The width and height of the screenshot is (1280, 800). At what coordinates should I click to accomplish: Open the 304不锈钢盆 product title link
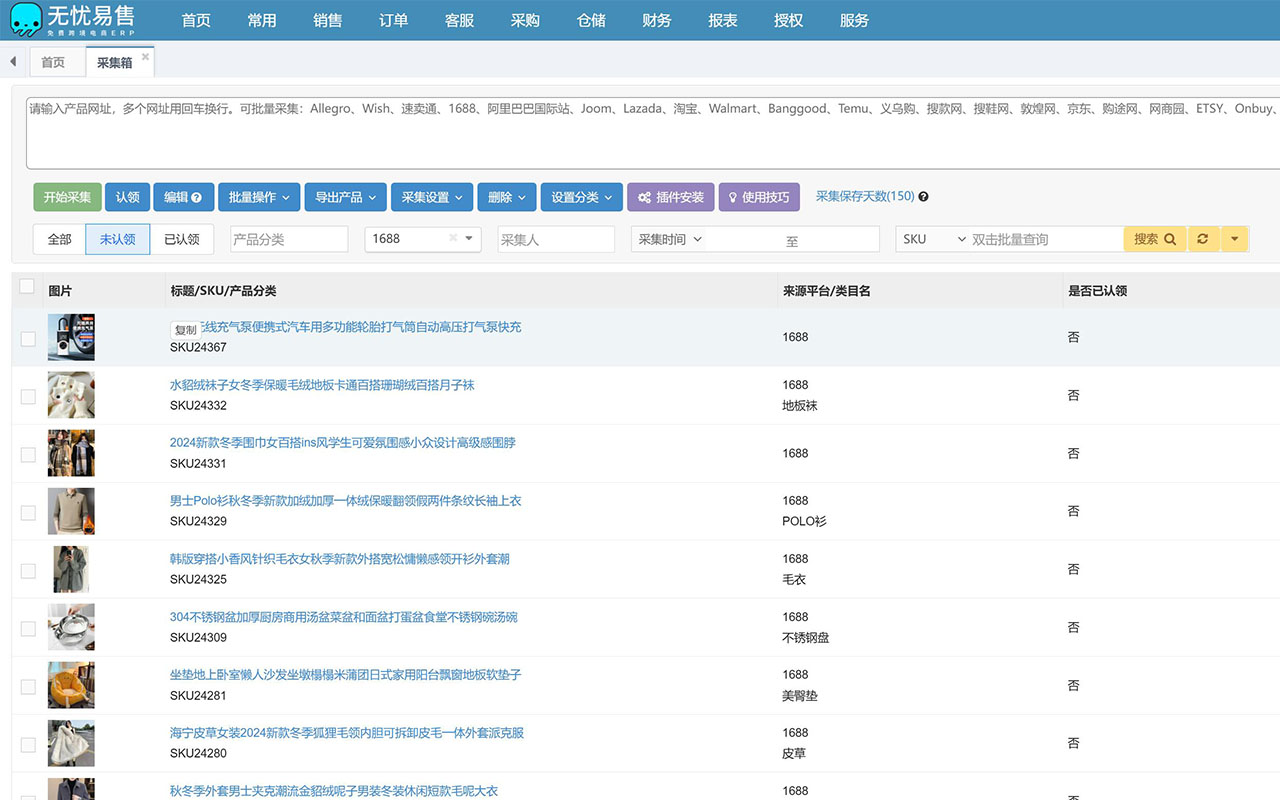343,617
